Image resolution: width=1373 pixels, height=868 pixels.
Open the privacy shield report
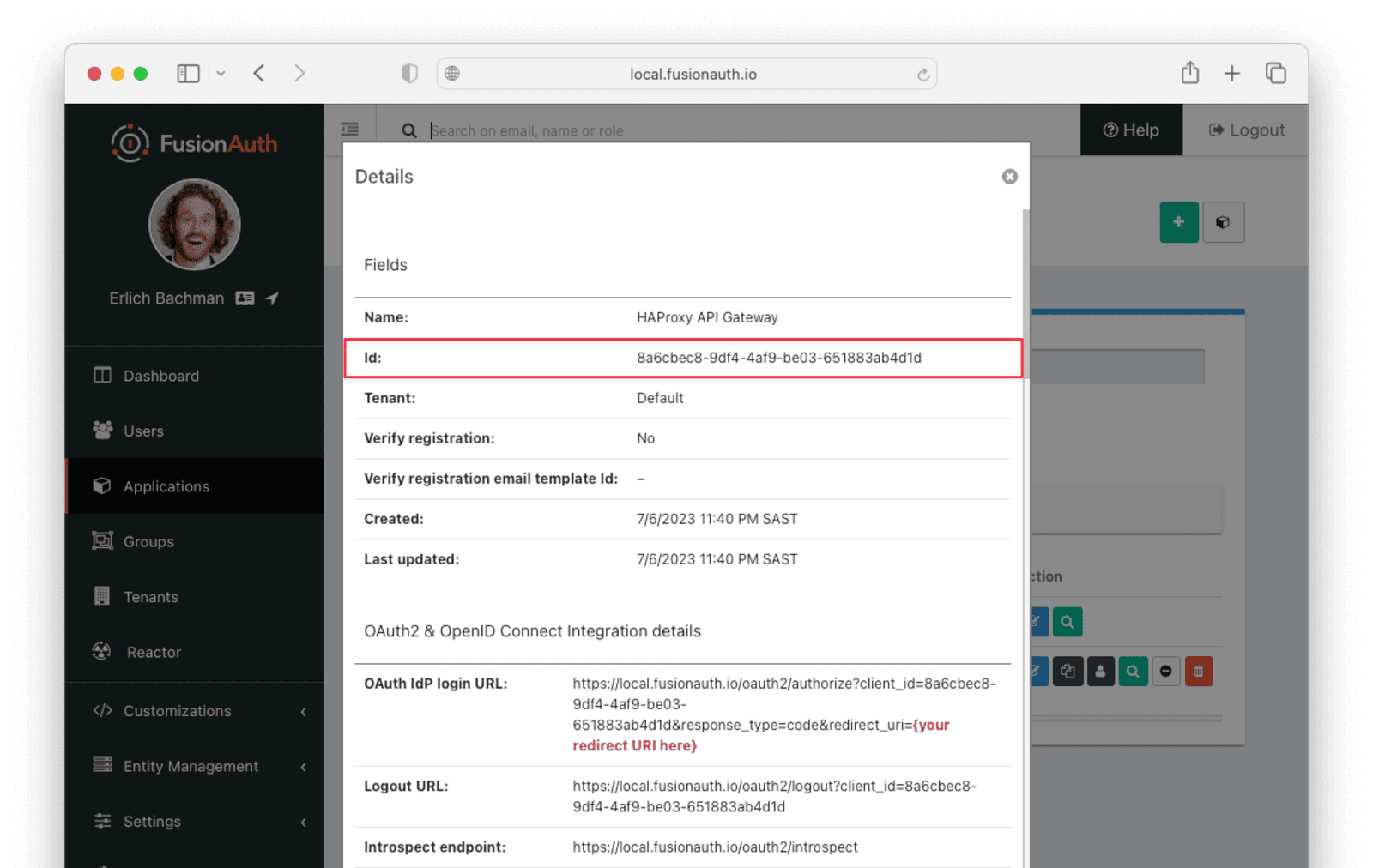pos(409,74)
